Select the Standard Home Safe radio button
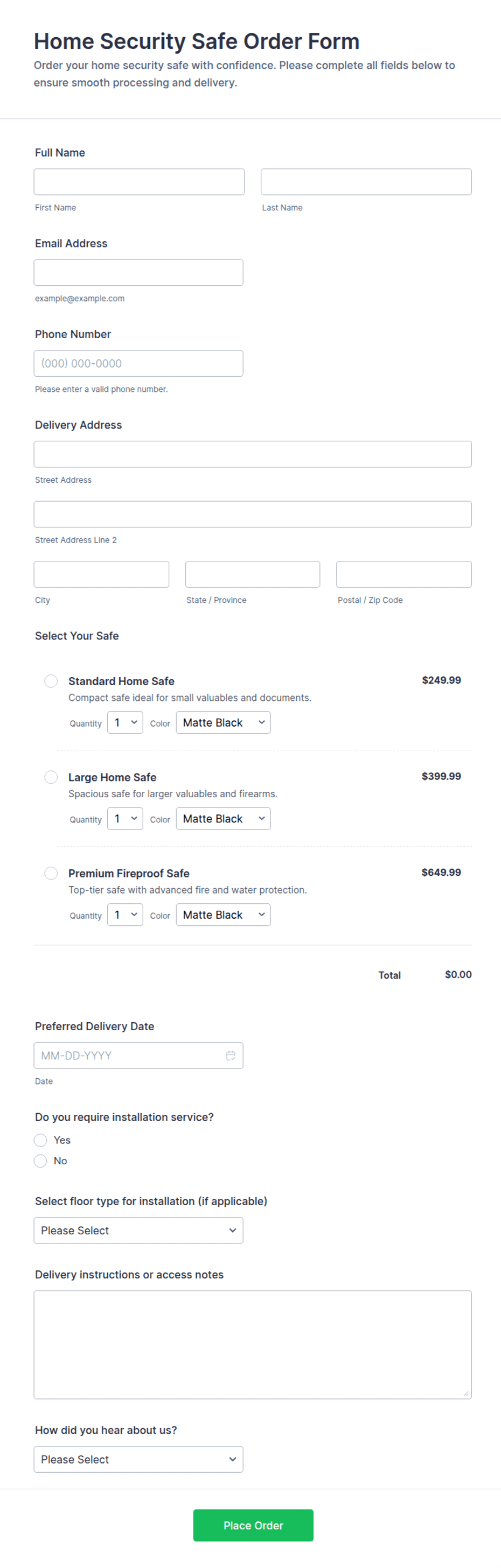 51,680
